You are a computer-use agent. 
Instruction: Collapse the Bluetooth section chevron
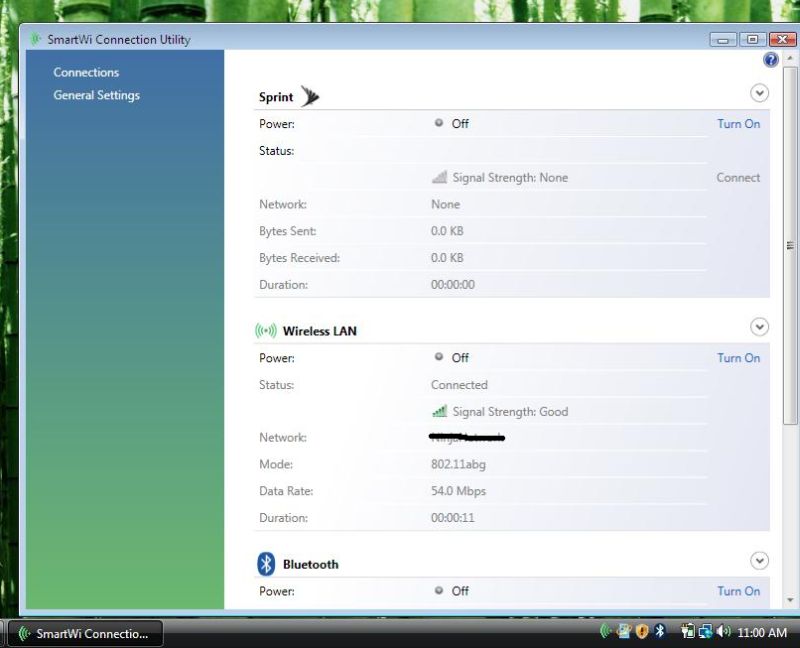click(759, 561)
